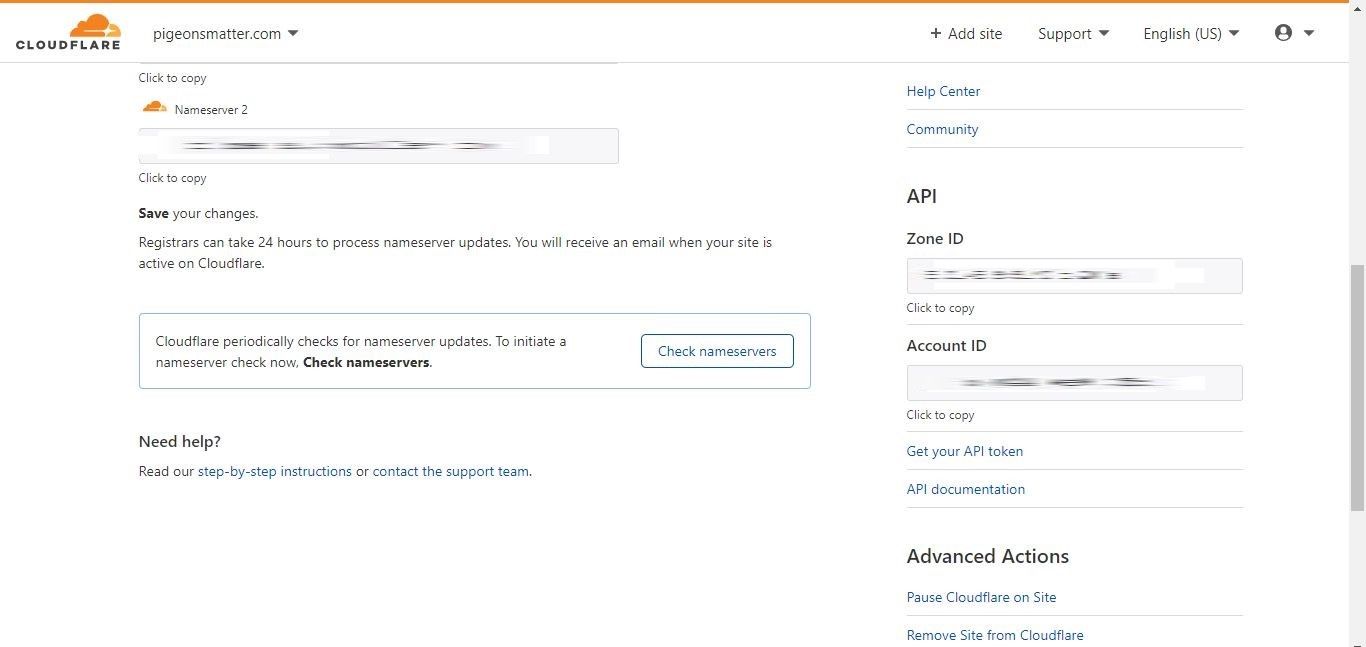Image resolution: width=1366 pixels, height=647 pixels.
Task: Click Get your API token
Action: pos(964,451)
